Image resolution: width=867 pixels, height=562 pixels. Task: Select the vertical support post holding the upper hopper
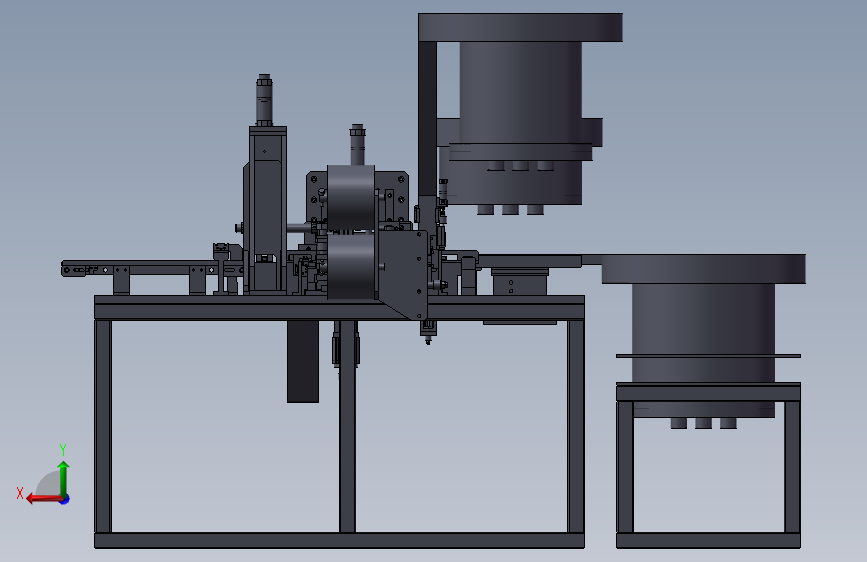click(427, 119)
